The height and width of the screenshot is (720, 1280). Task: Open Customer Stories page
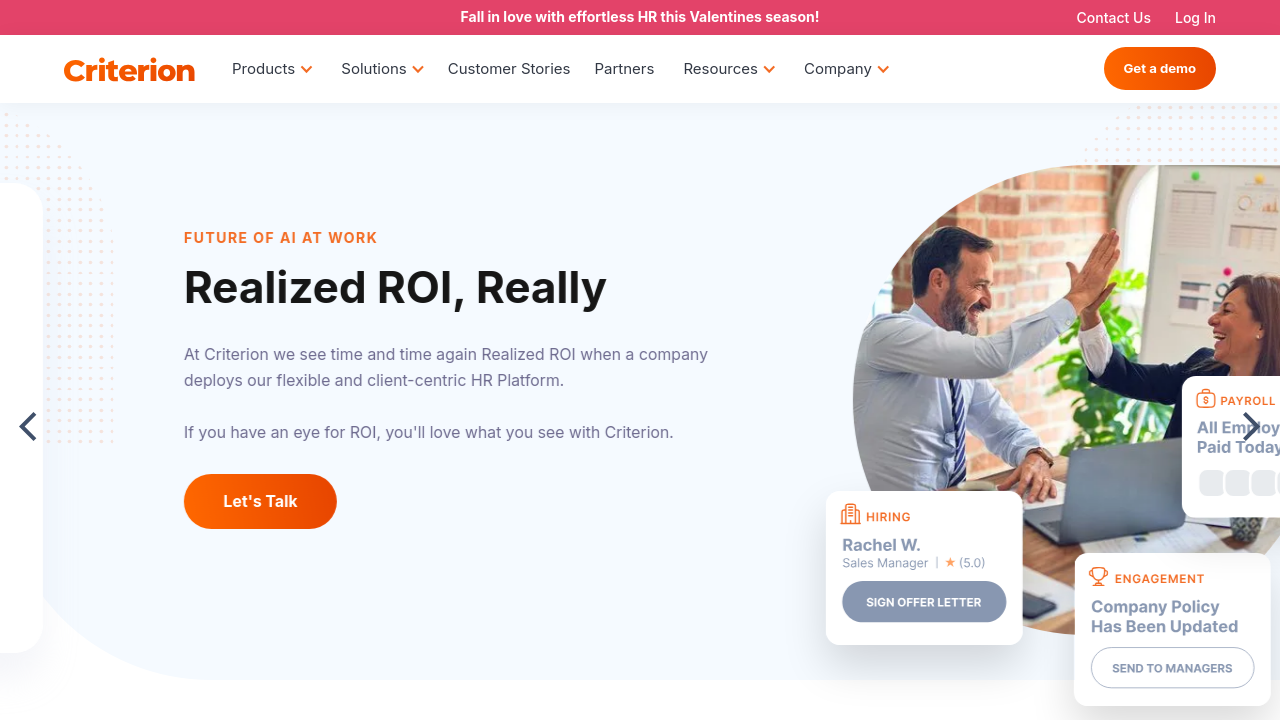(509, 69)
